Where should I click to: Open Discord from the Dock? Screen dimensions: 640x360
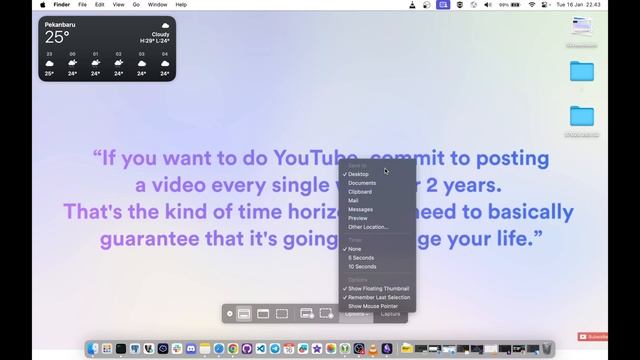click(x=191, y=349)
